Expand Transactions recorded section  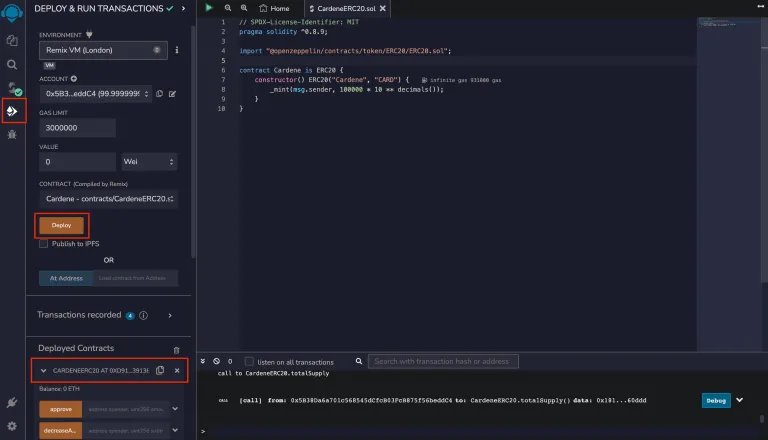[x=170, y=316]
